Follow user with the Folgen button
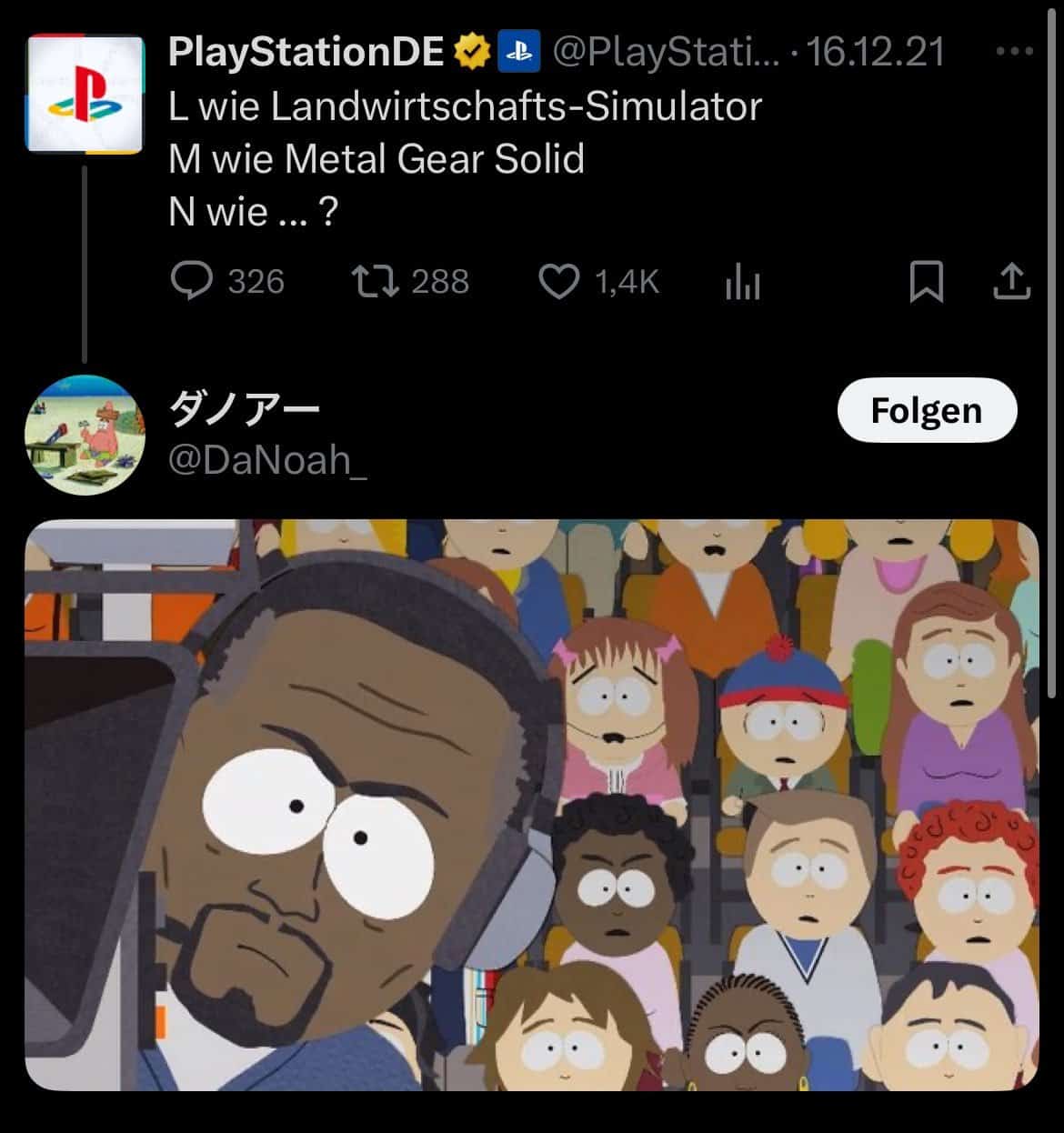The width and height of the screenshot is (1064, 1133). [927, 410]
